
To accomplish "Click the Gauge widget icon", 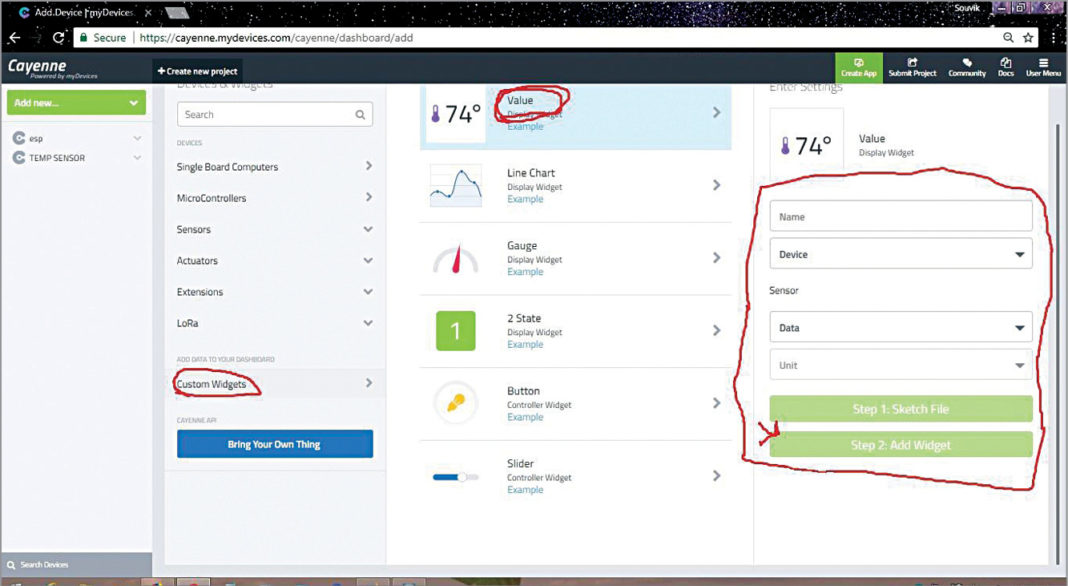I will 455,259.
